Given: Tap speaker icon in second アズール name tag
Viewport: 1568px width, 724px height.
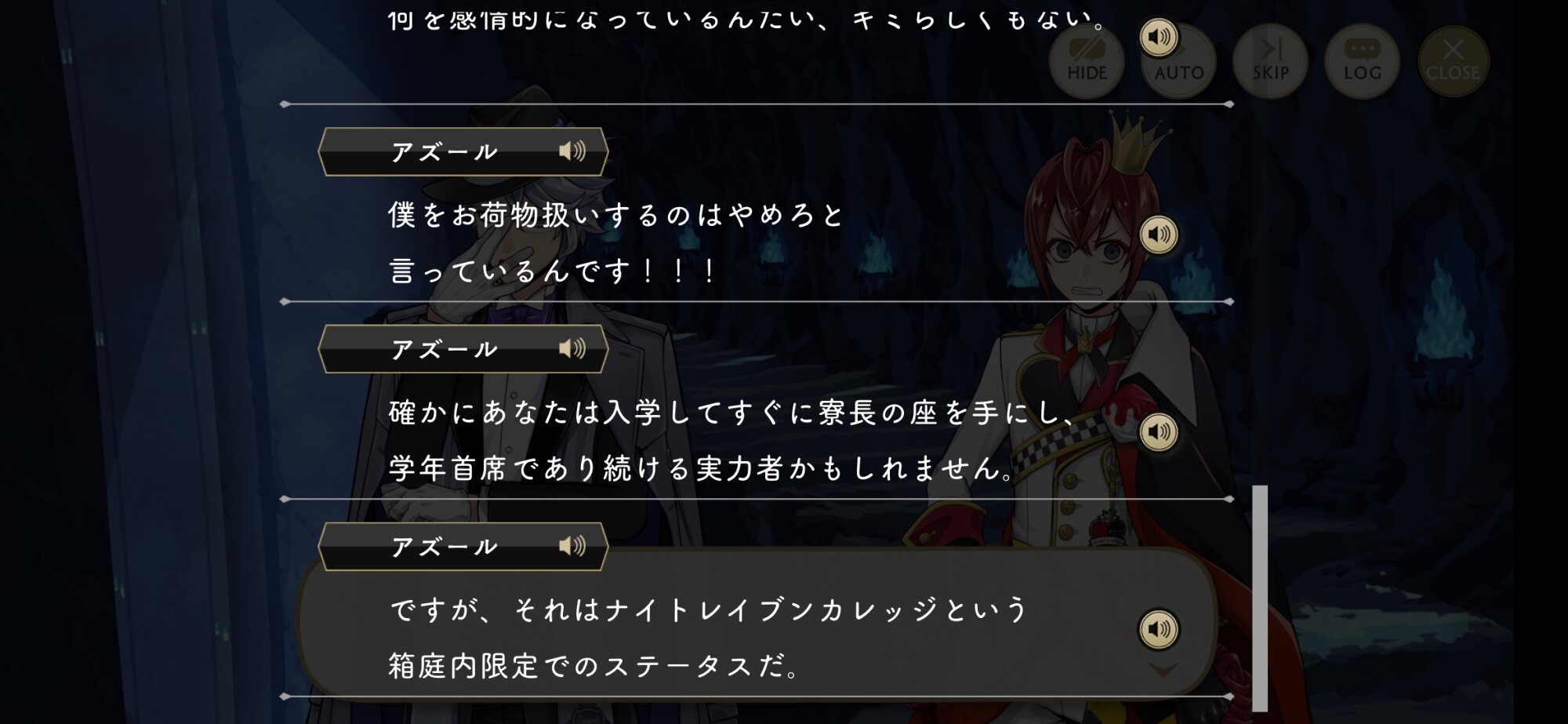Looking at the screenshot, I should [572, 348].
